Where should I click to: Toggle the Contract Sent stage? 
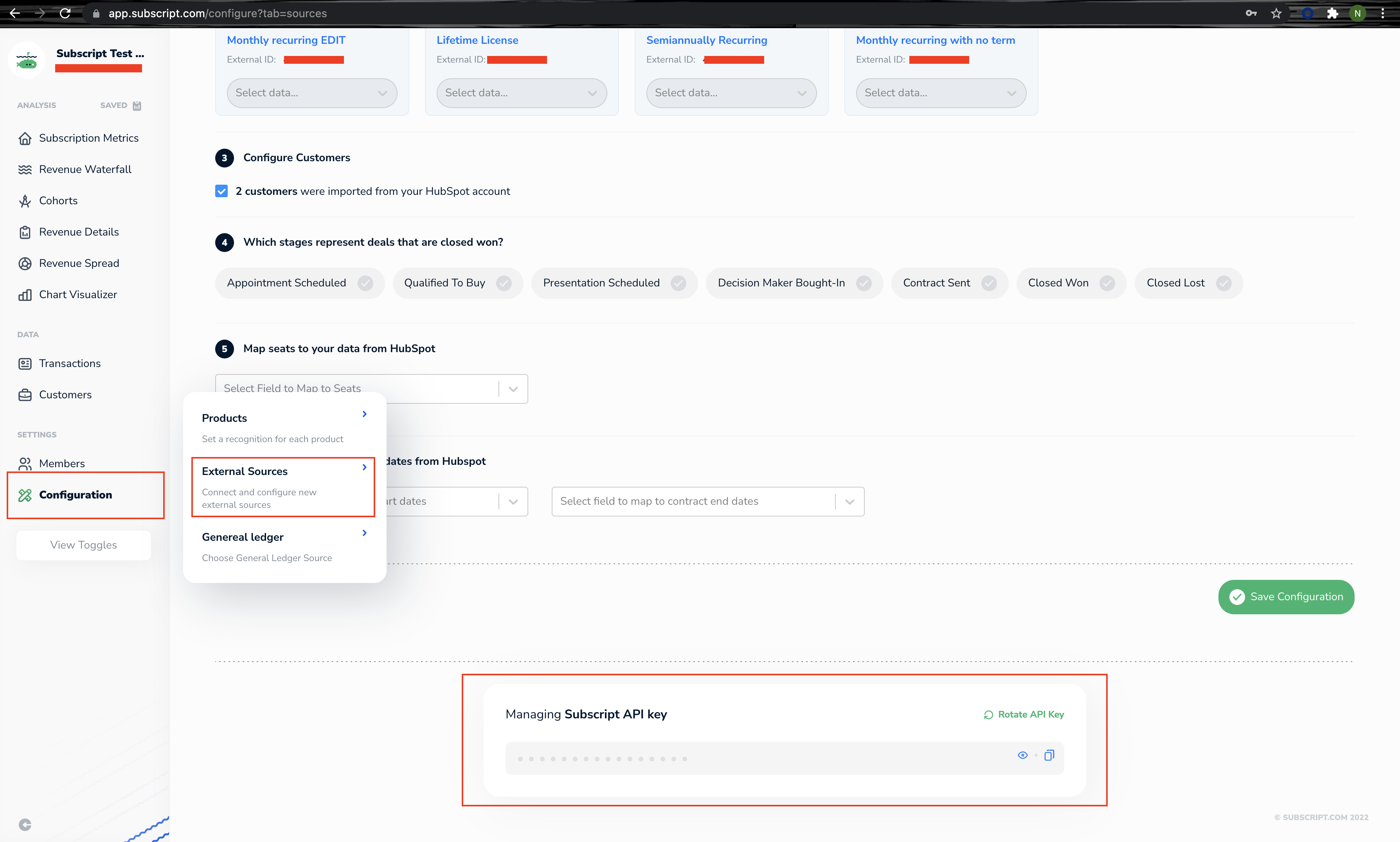click(950, 282)
